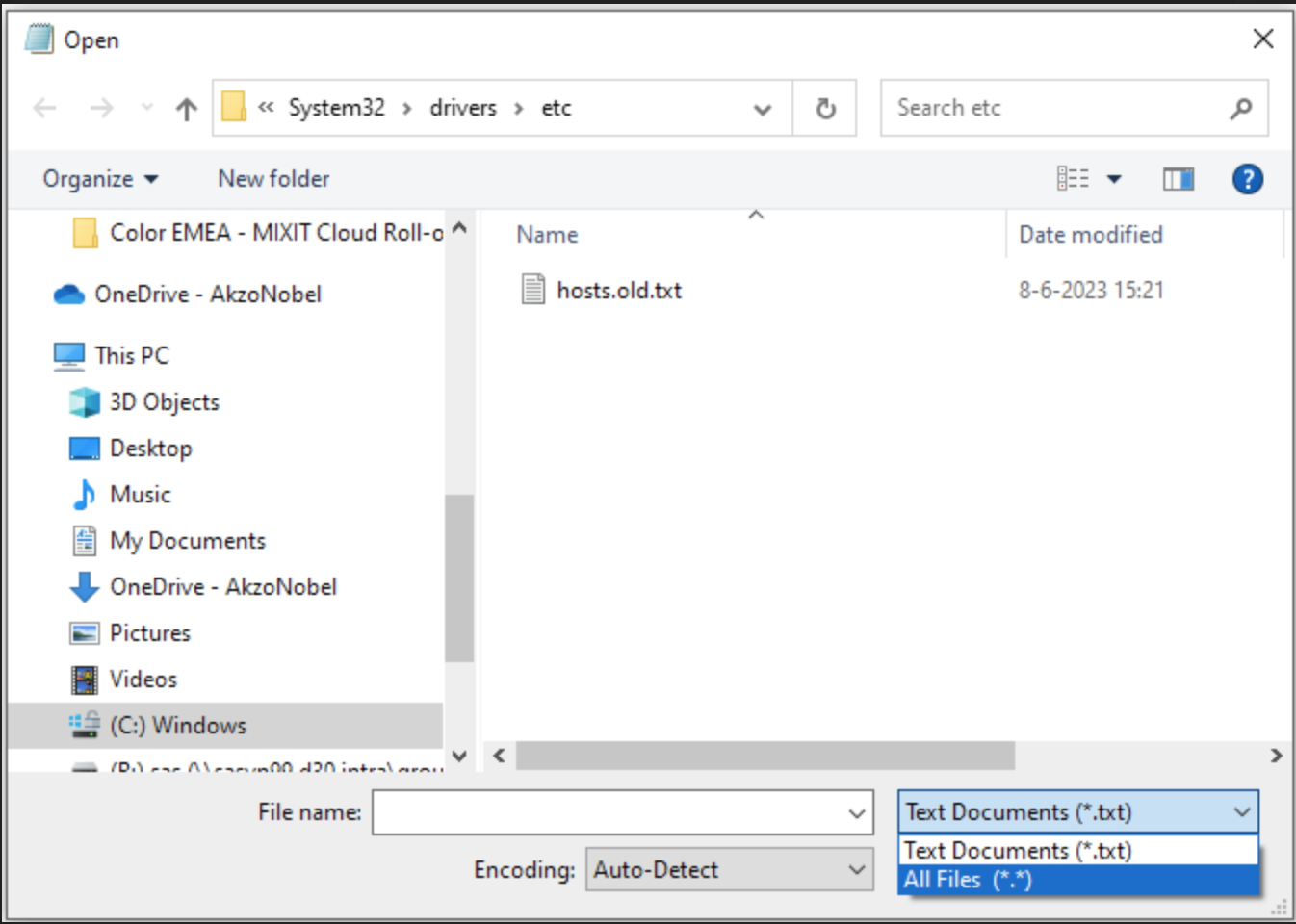Expand the address bar dropdown

(762, 108)
